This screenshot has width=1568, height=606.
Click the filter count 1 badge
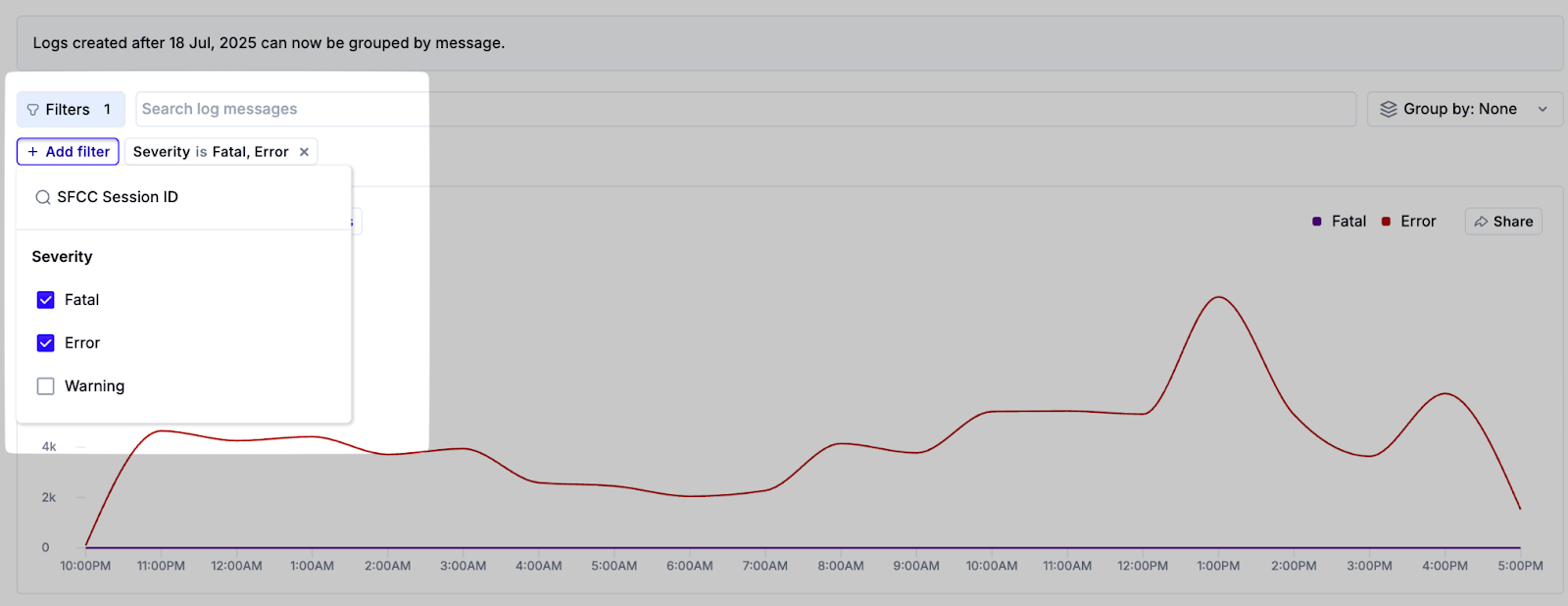pos(107,110)
